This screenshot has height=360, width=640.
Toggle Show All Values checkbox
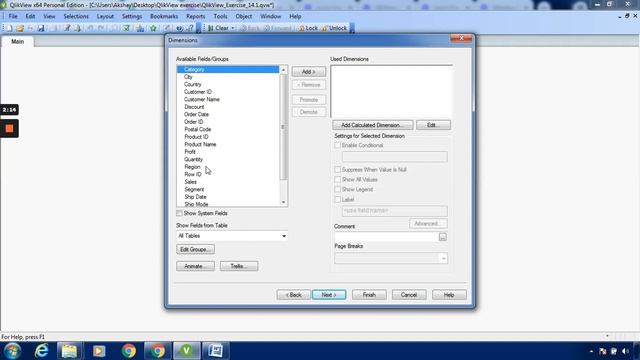click(338, 180)
